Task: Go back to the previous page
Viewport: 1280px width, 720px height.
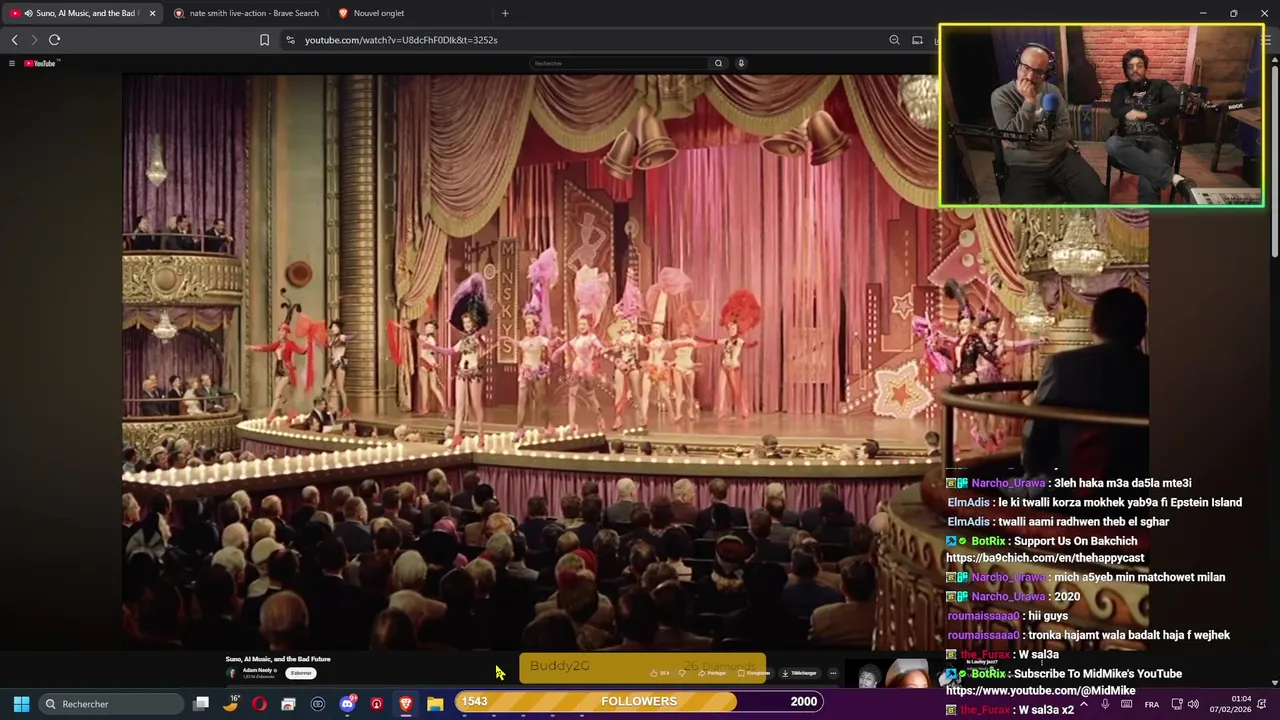Action: click(14, 40)
